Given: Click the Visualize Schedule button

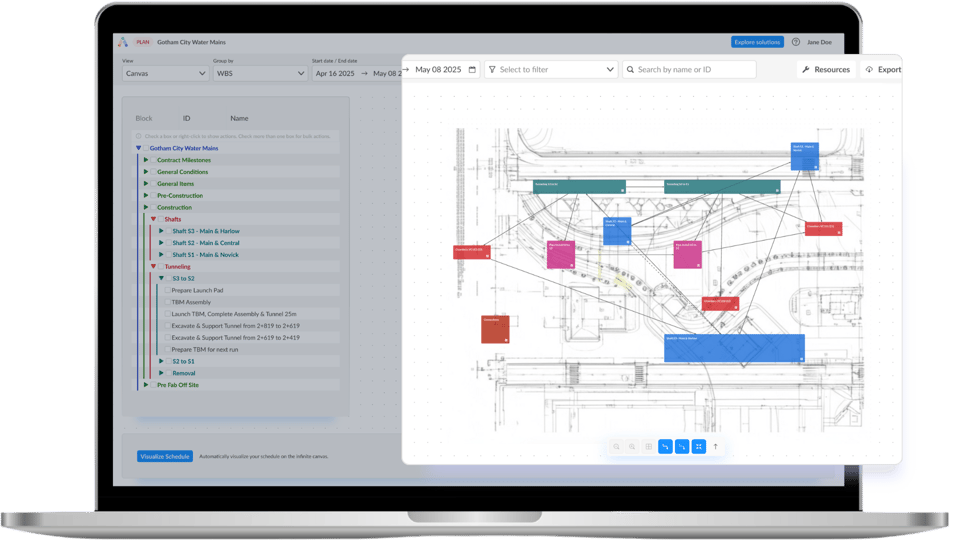Looking at the screenshot, I should click(x=165, y=456).
